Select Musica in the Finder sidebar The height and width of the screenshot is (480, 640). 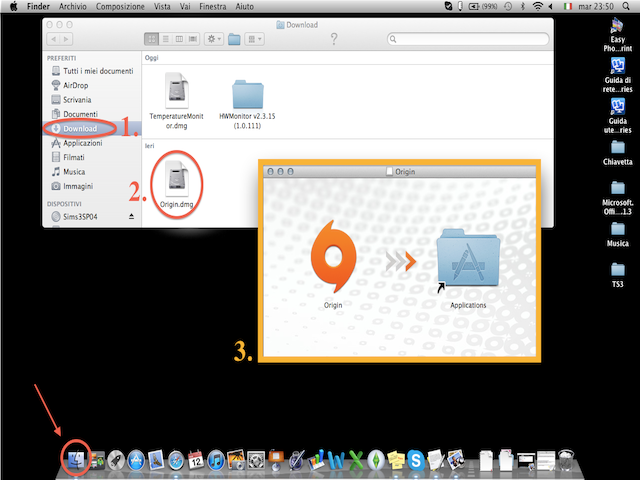coord(92,172)
